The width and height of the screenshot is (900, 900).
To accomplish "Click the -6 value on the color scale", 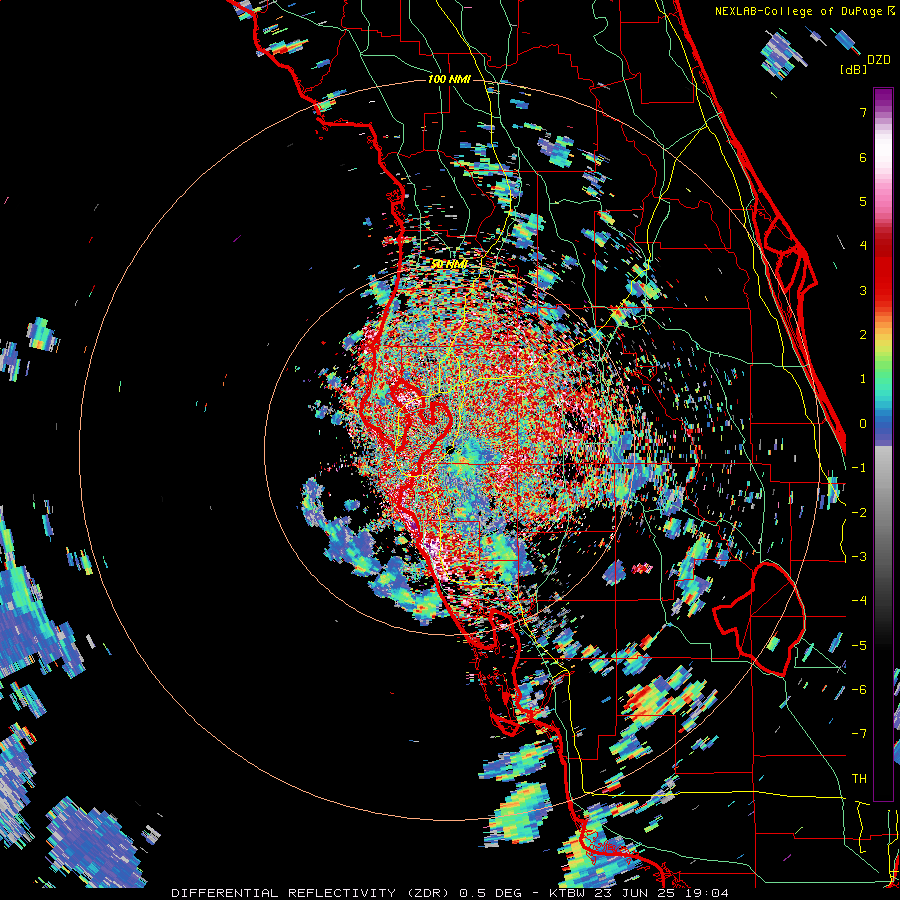I will 859,690.
